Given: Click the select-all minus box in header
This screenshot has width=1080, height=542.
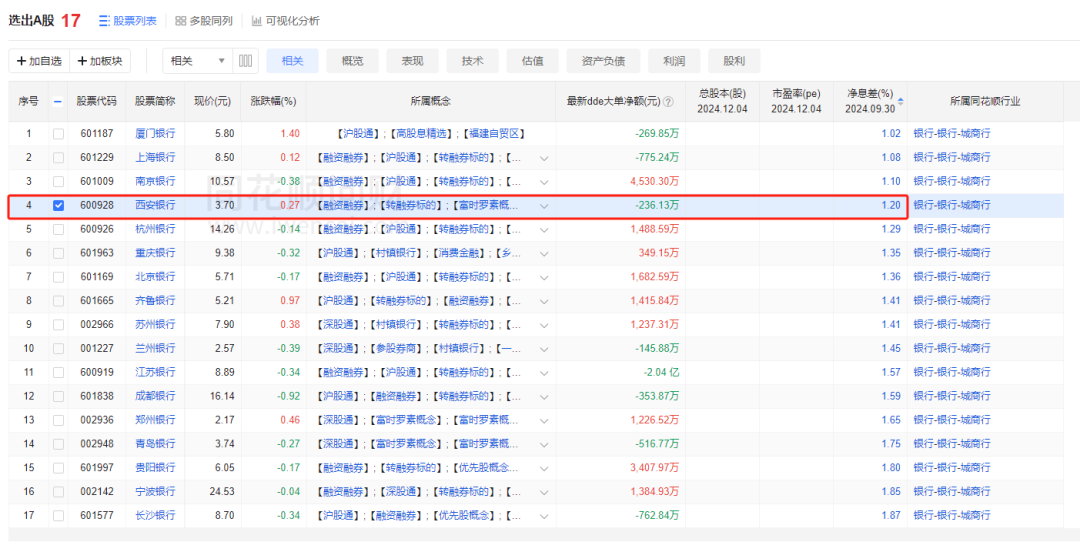Looking at the screenshot, I should coord(58,102).
